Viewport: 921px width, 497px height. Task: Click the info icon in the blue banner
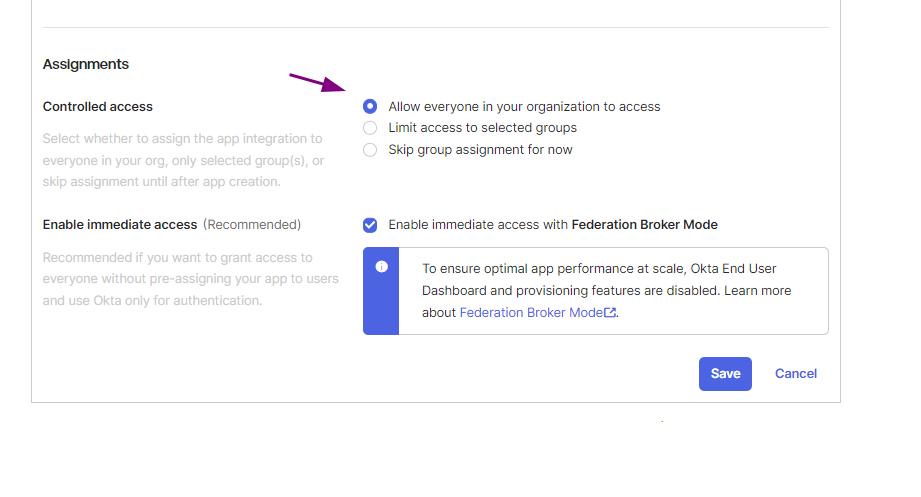[381, 267]
